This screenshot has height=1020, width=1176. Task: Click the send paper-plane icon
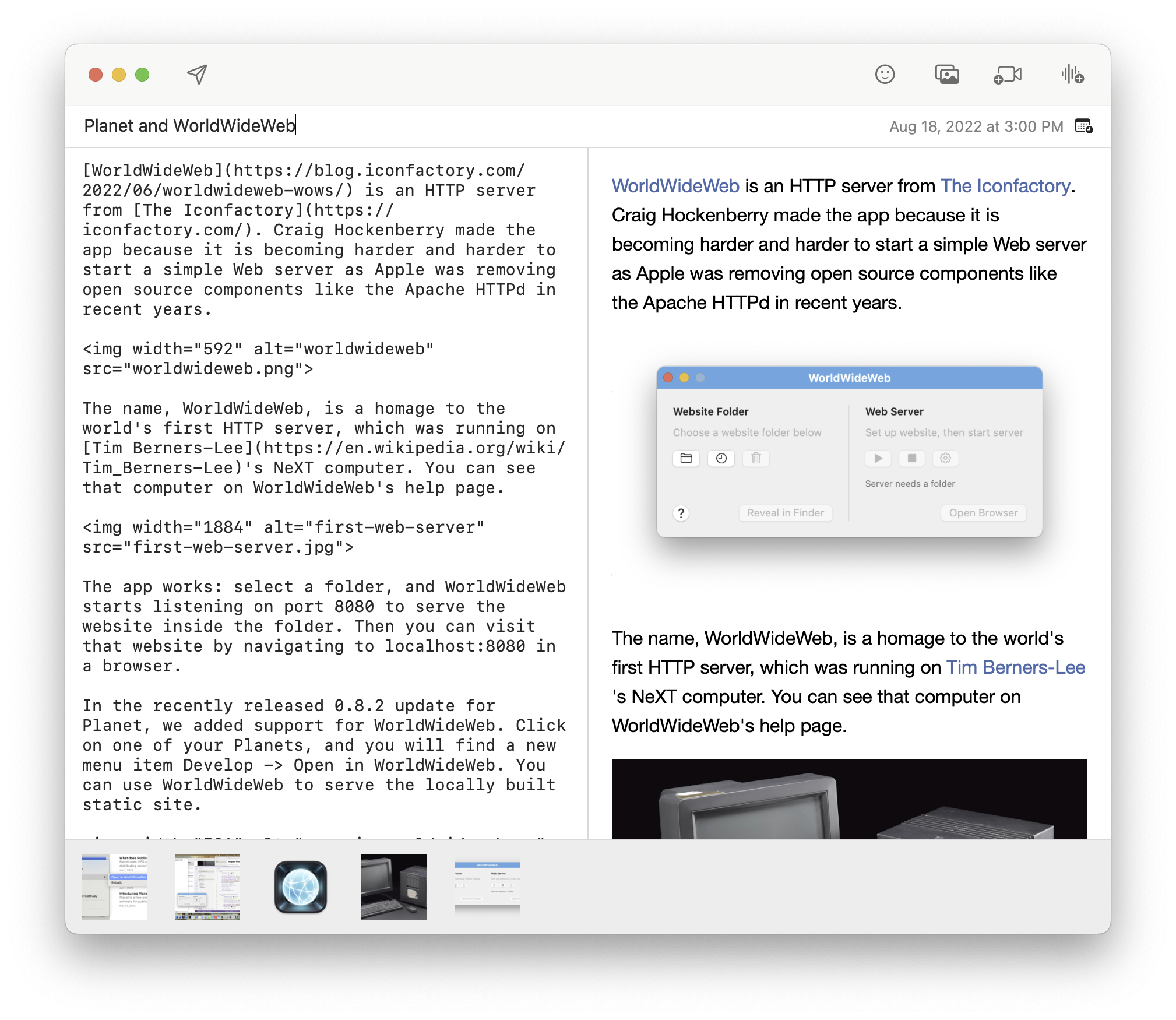coord(197,74)
